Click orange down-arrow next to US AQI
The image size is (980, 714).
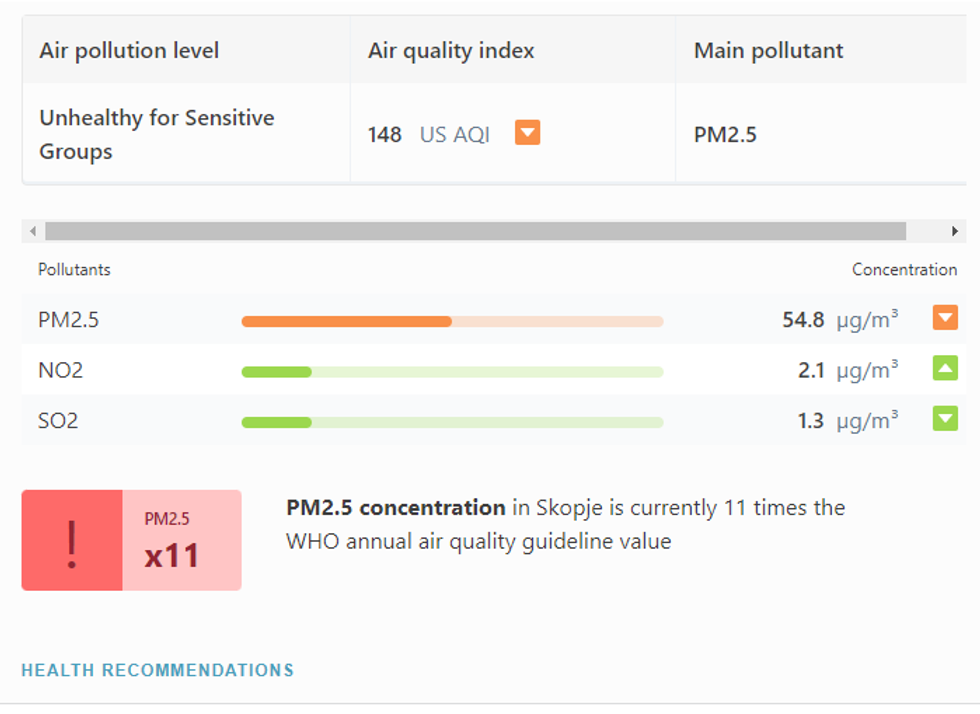[527, 132]
